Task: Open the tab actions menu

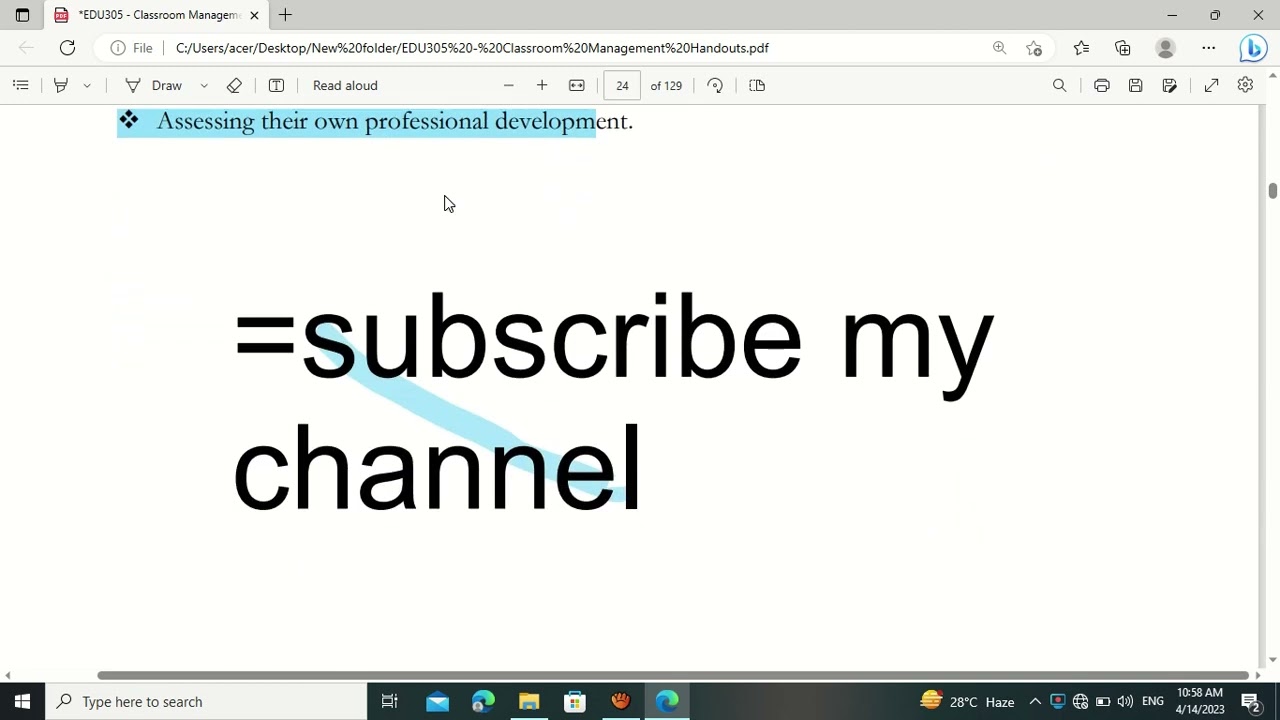Action: point(22,15)
